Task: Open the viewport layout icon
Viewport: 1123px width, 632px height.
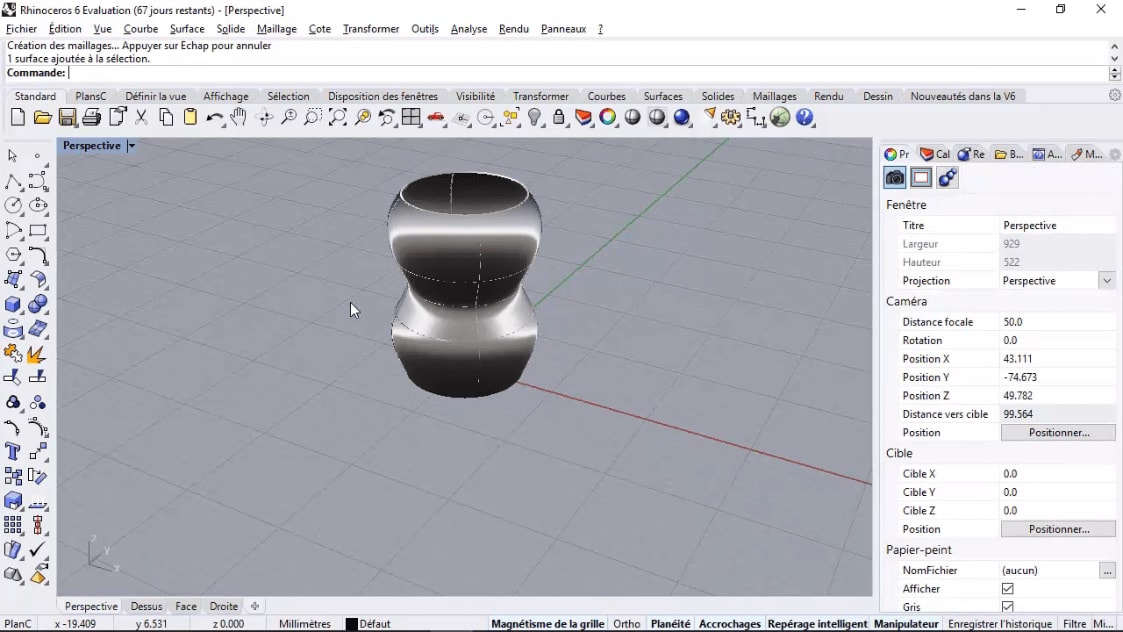Action: click(x=411, y=117)
